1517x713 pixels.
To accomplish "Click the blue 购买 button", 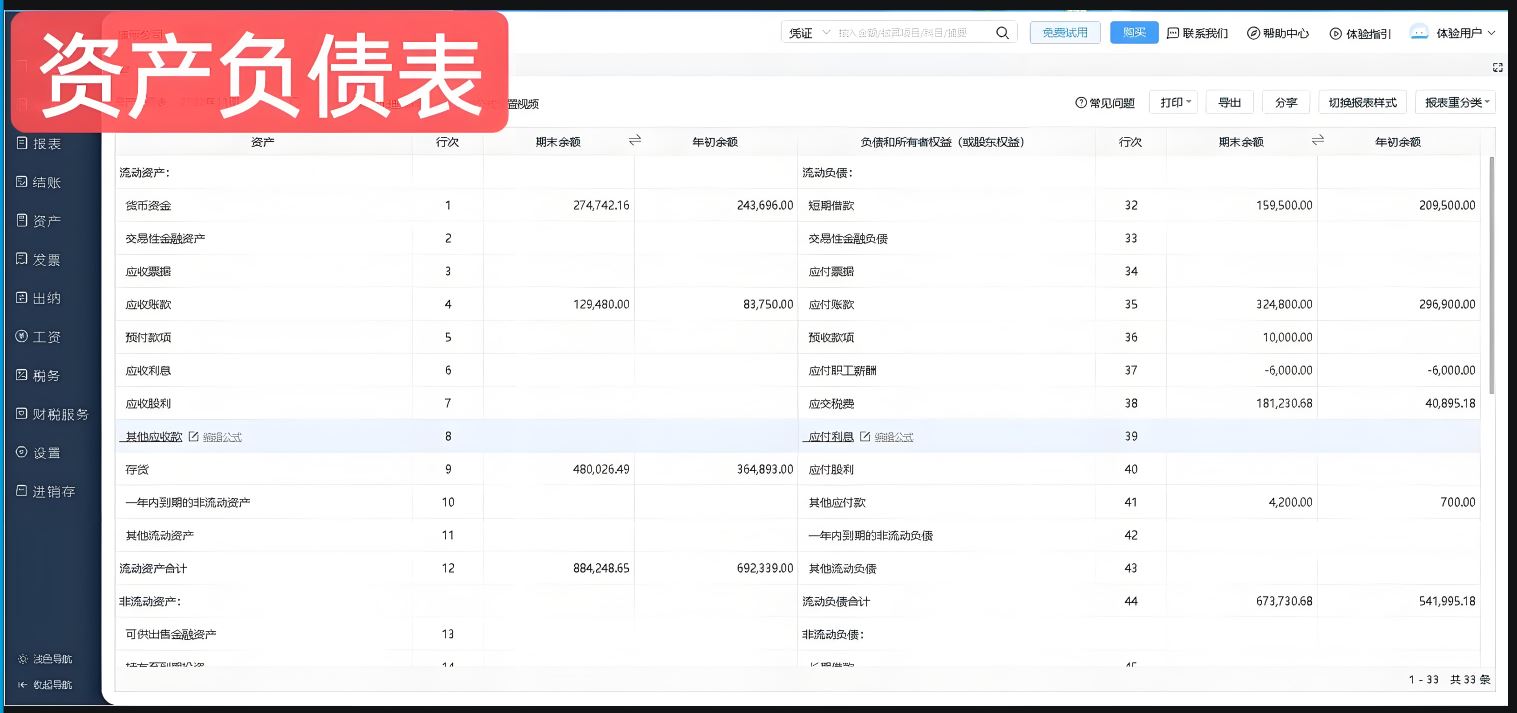I will coord(1134,33).
